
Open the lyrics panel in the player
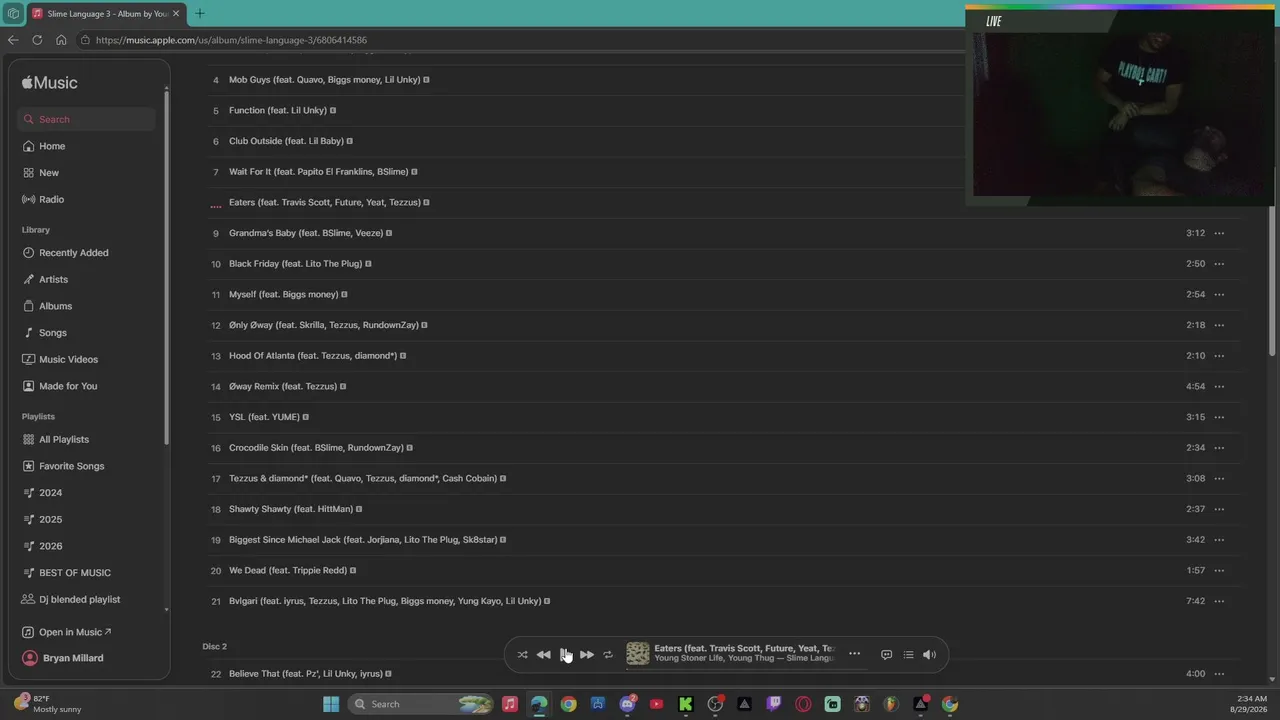886,655
